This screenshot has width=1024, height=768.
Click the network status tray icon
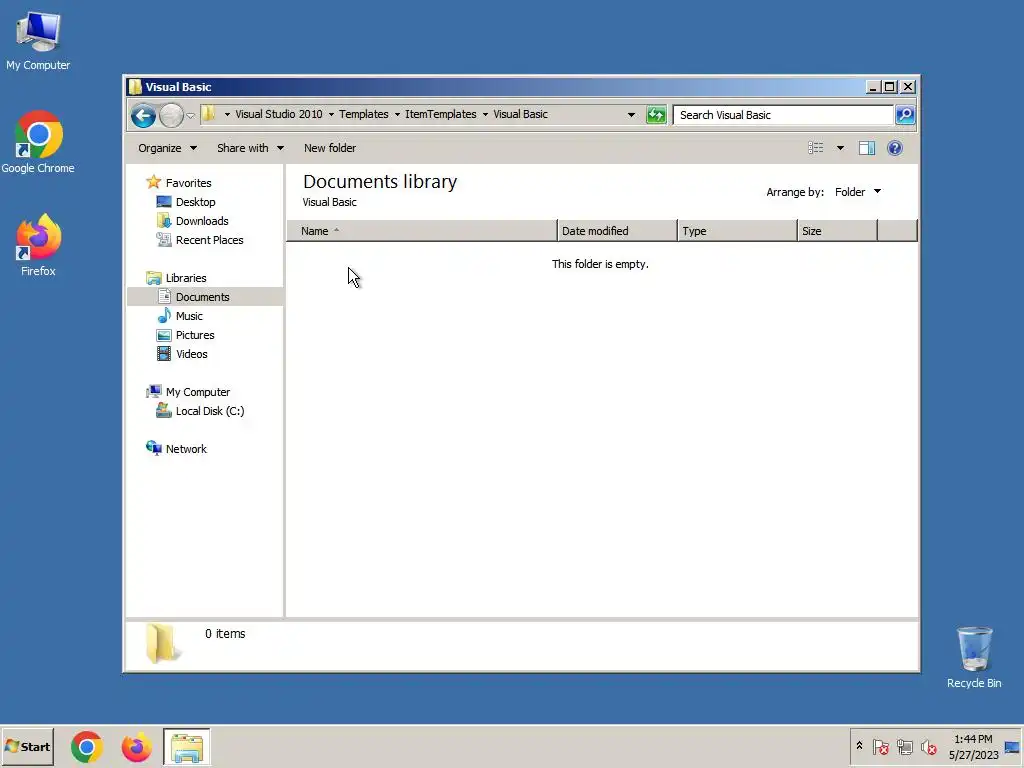(x=904, y=746)
